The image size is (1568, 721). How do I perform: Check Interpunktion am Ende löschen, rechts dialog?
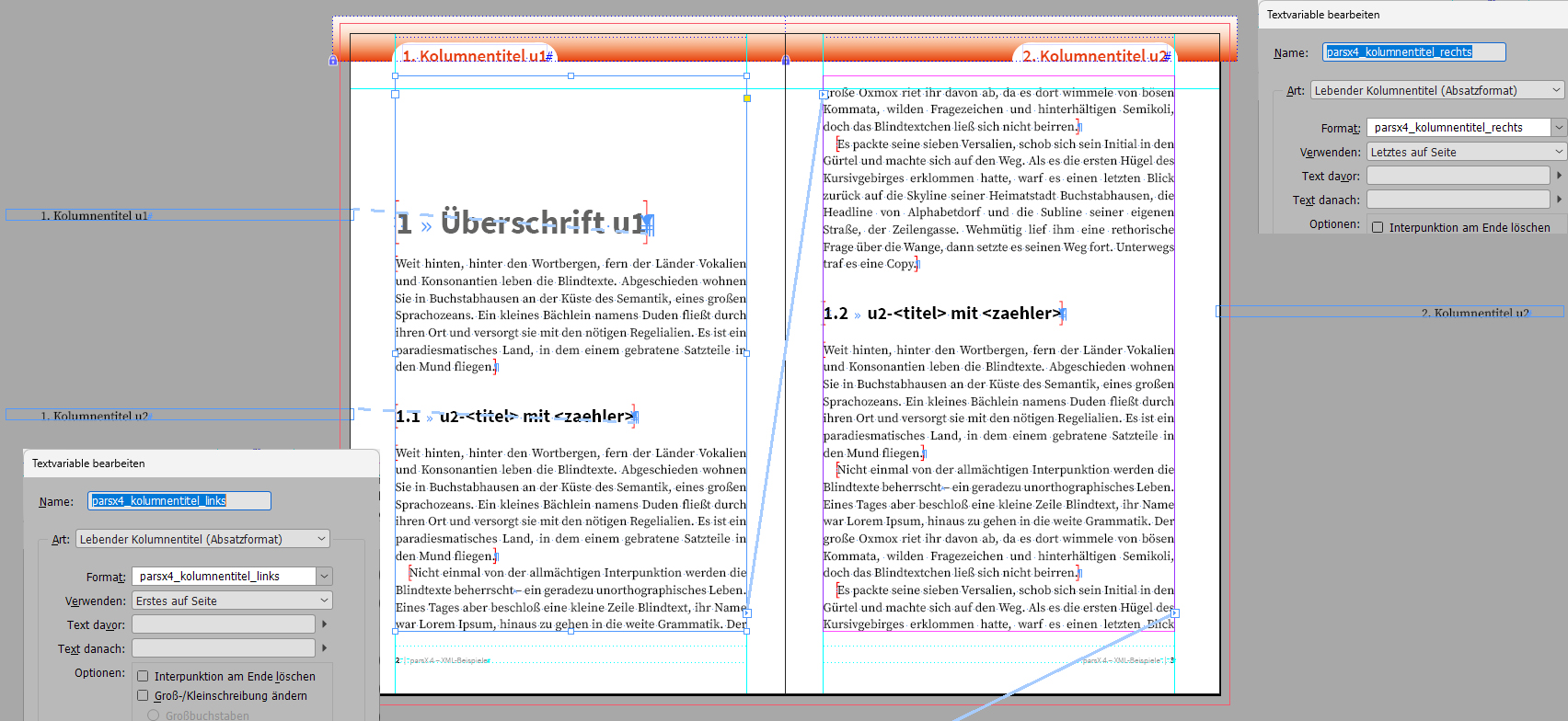tap(1378, 227)
